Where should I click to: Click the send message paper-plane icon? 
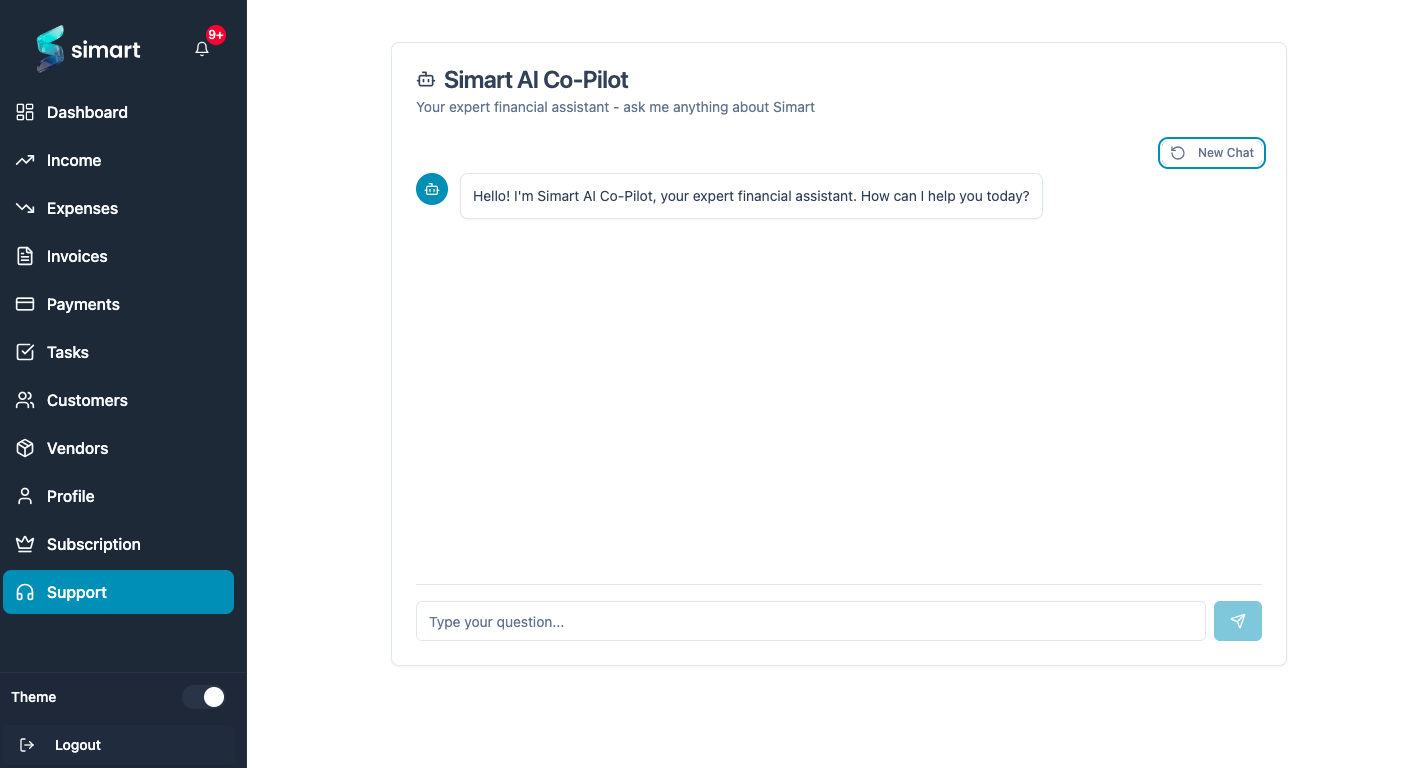click(1237, 621)
